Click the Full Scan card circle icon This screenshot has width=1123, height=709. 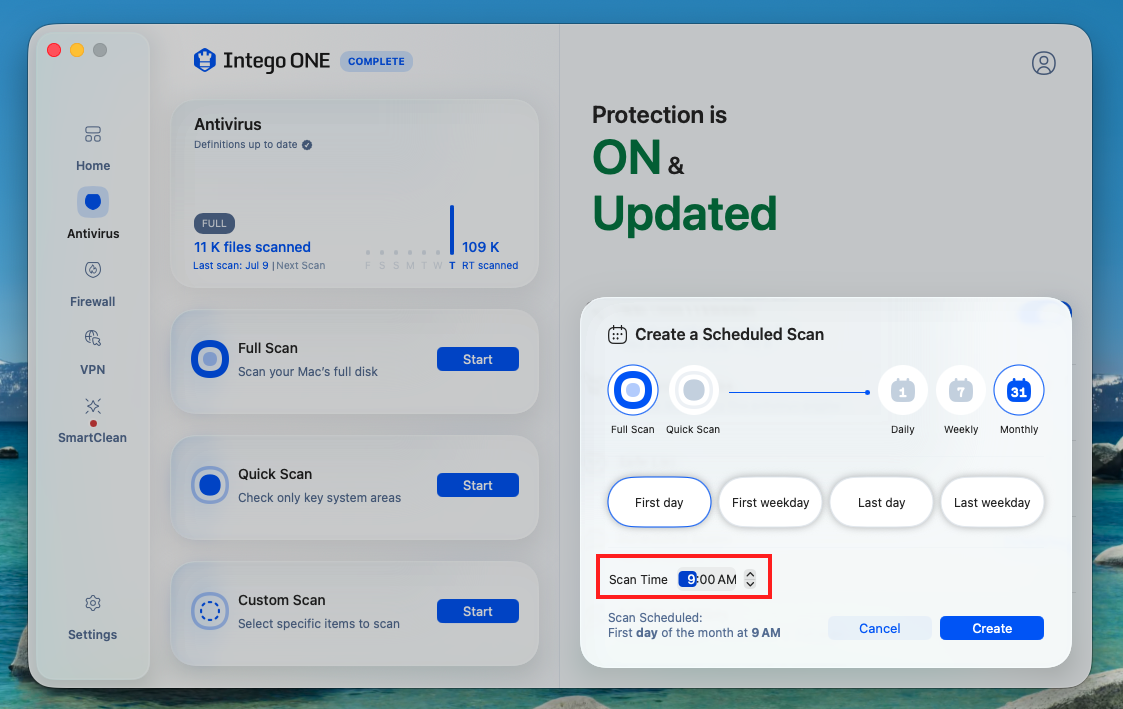pyautogui.click(x=210, y=359)
